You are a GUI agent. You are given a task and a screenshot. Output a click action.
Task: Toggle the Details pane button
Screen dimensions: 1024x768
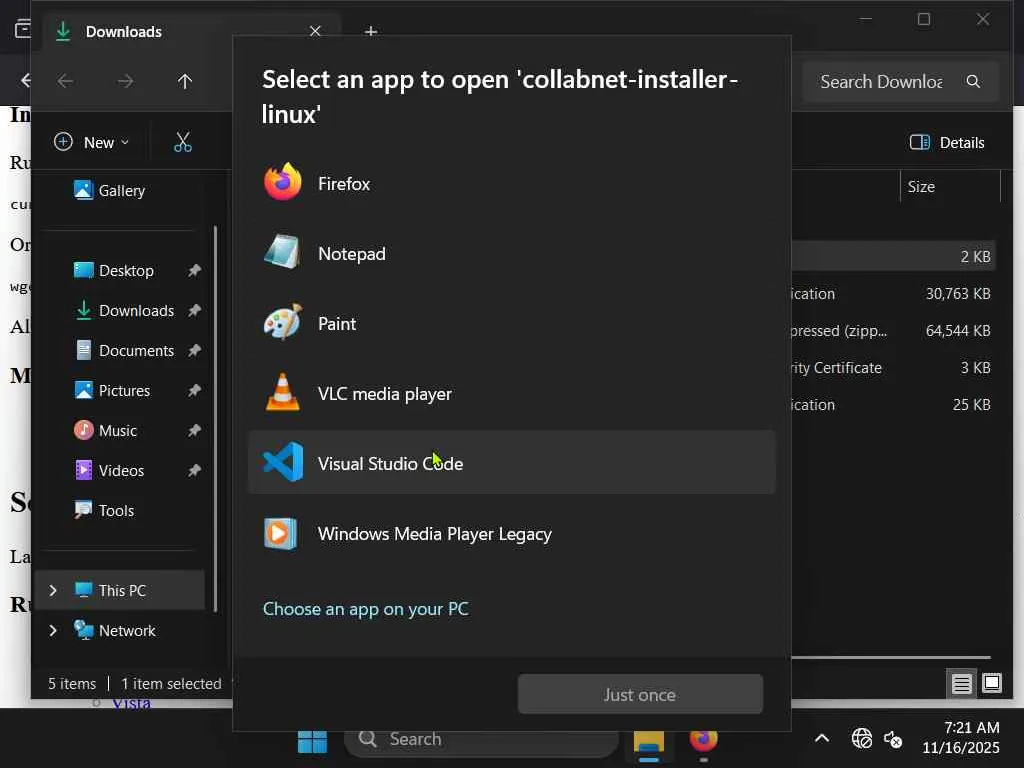[947, 142]
